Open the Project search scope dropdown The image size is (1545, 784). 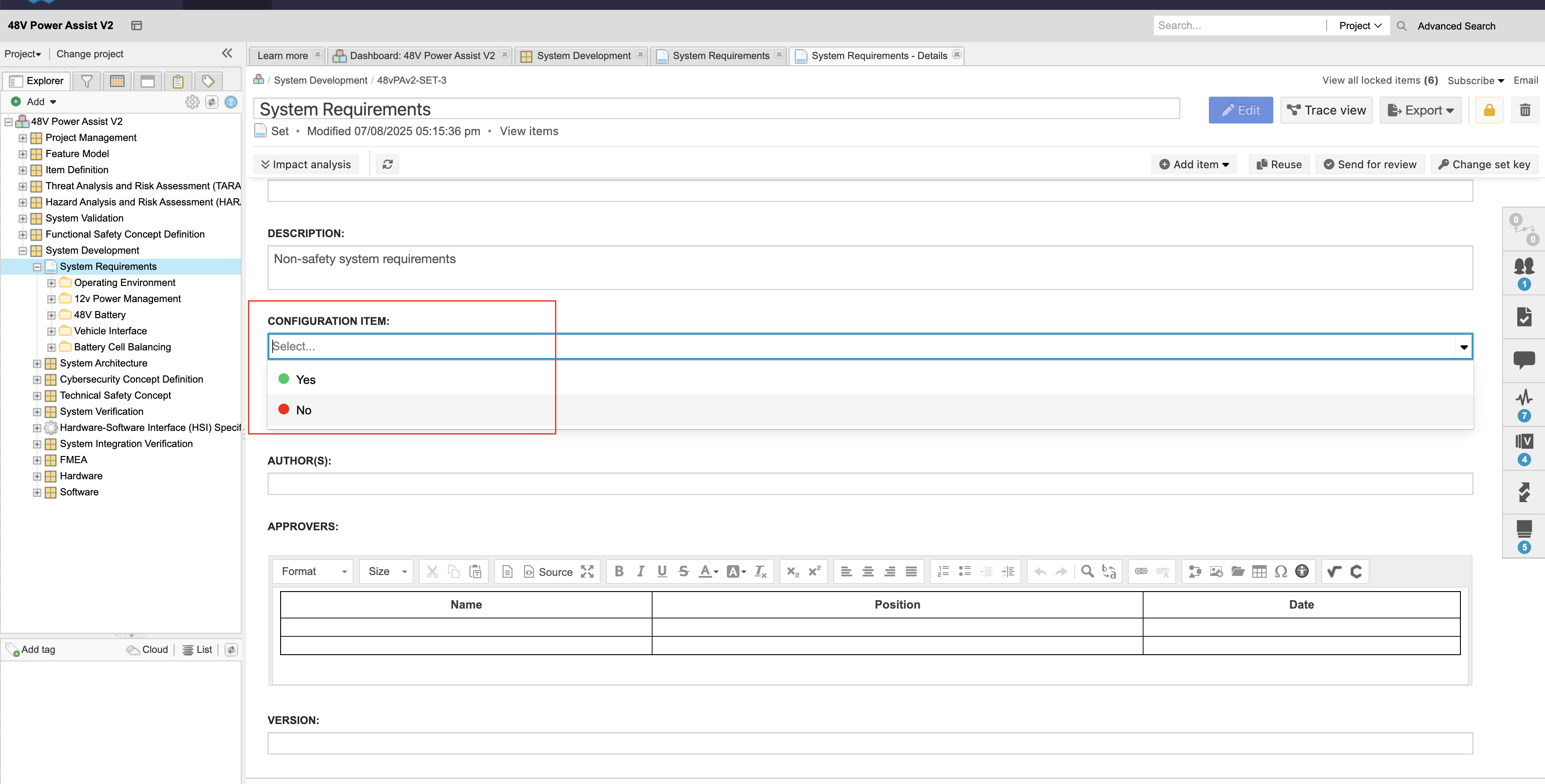1360,25
